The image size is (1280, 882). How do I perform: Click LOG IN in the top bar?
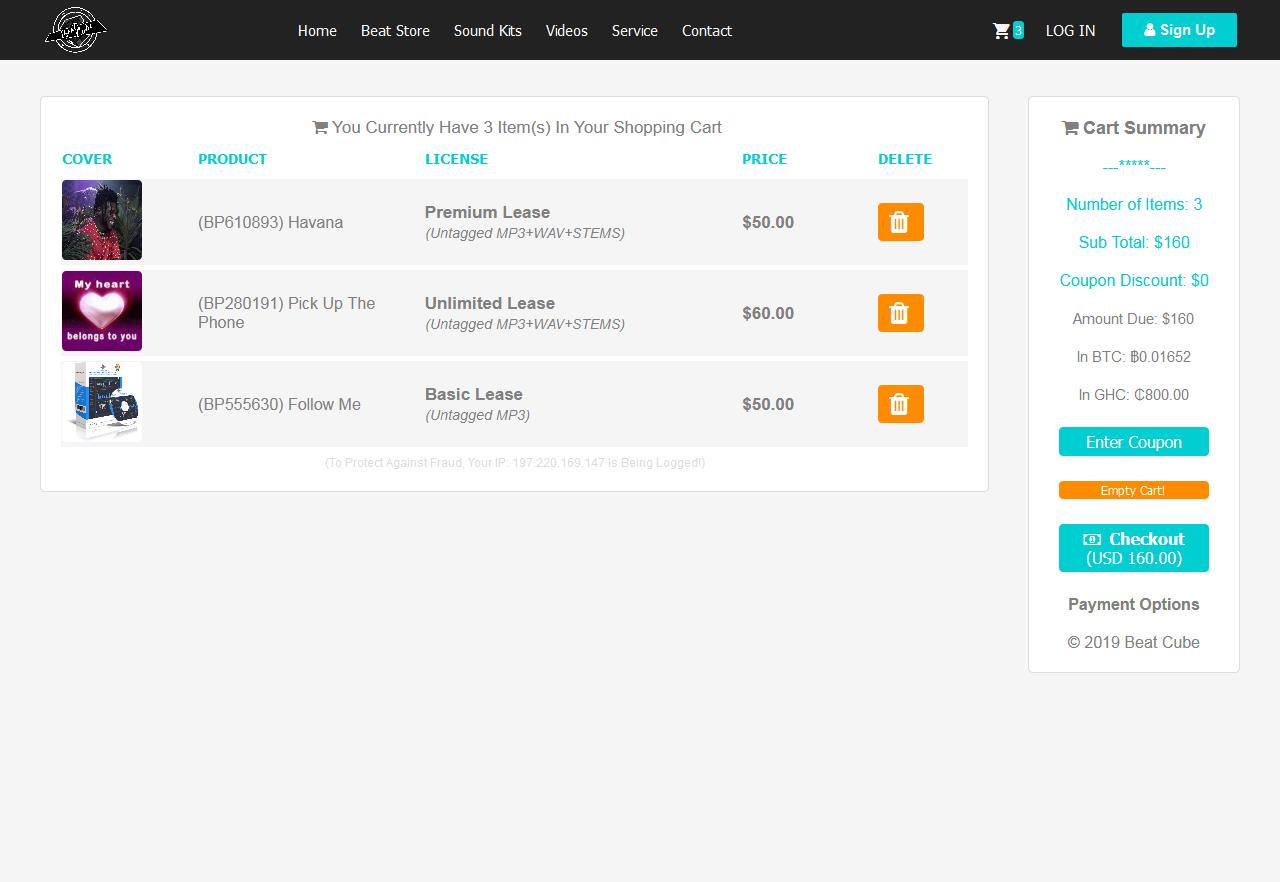click(1070, 31)
